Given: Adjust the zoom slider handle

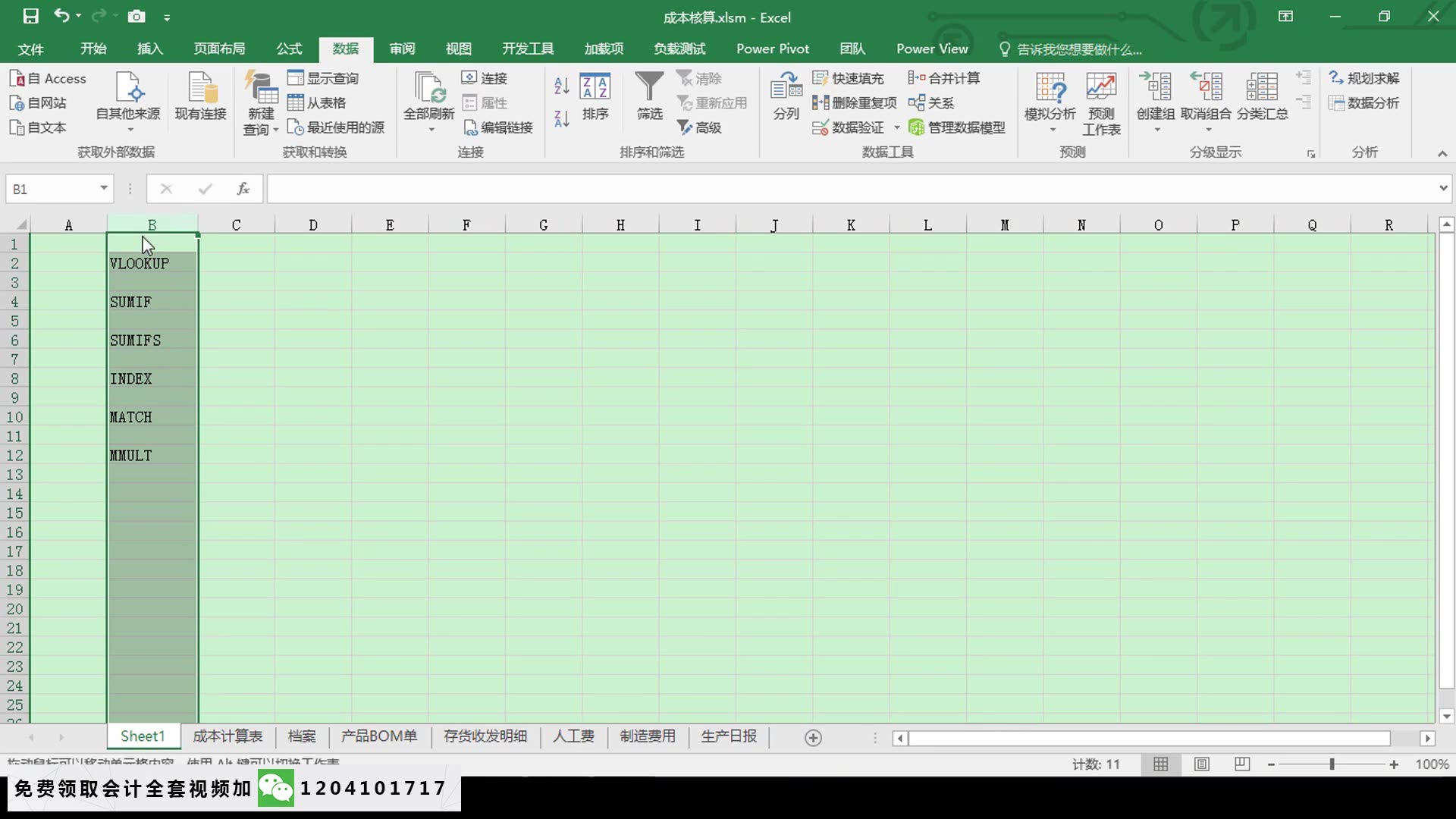Looking at the screenshot, I should point(1332,764).
